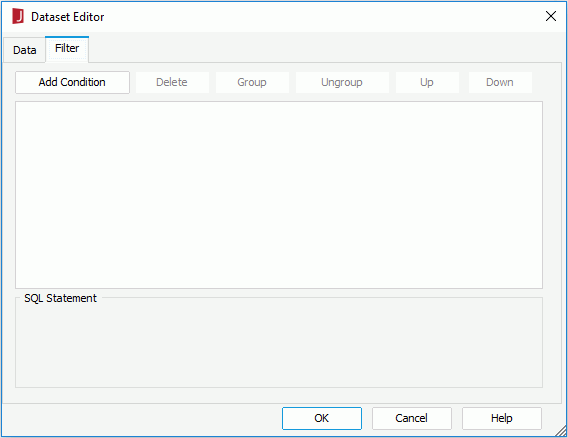This screenshot has width=568, height=438.
Task: Click the SQL Statement group label
Action: [60, 298]
